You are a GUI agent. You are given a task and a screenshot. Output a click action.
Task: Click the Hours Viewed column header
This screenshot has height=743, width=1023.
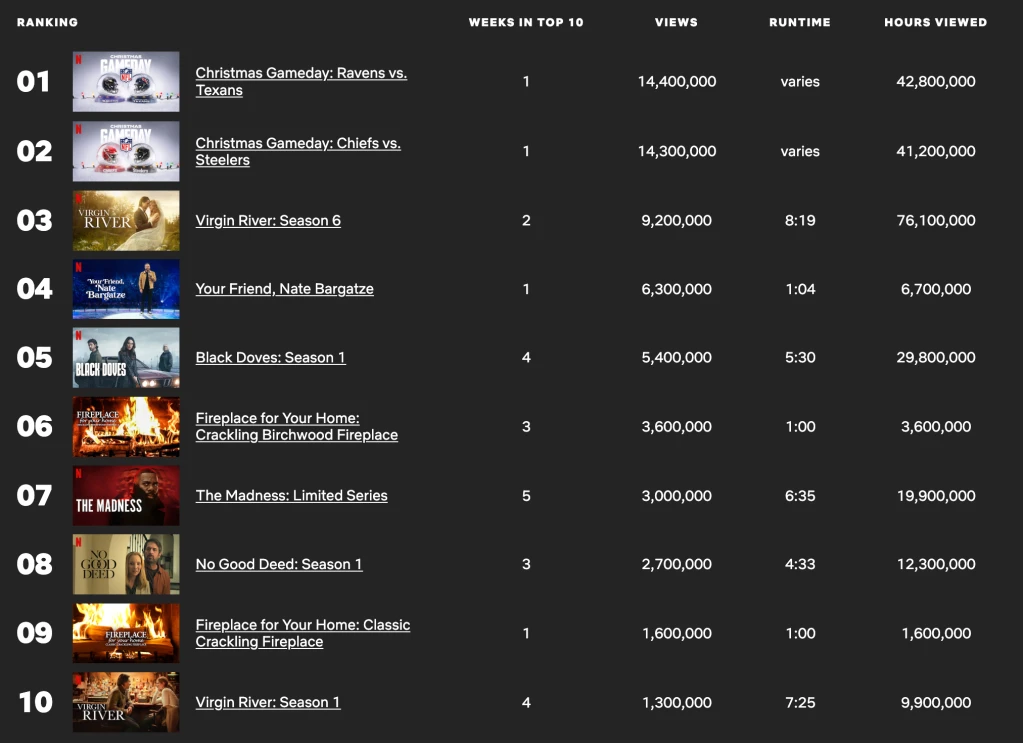936,22
